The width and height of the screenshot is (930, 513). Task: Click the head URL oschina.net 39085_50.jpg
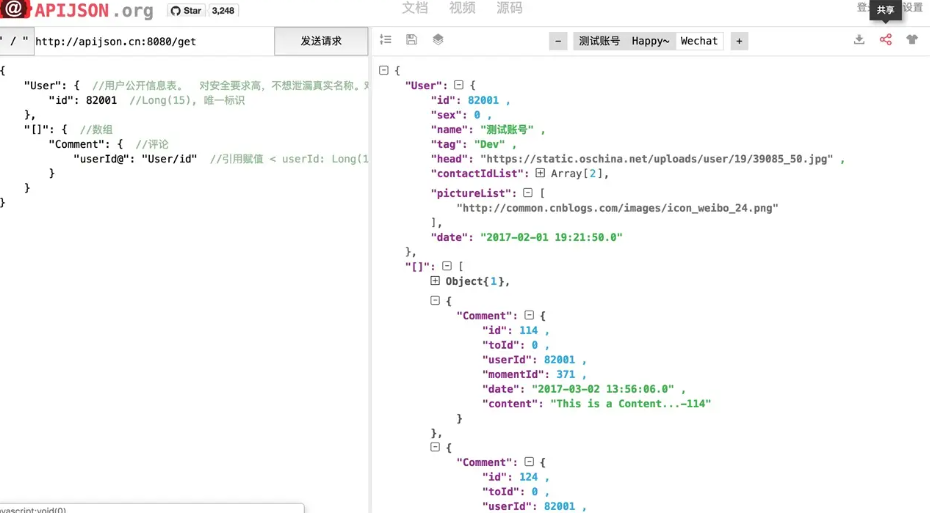click(x=657, y=159)
